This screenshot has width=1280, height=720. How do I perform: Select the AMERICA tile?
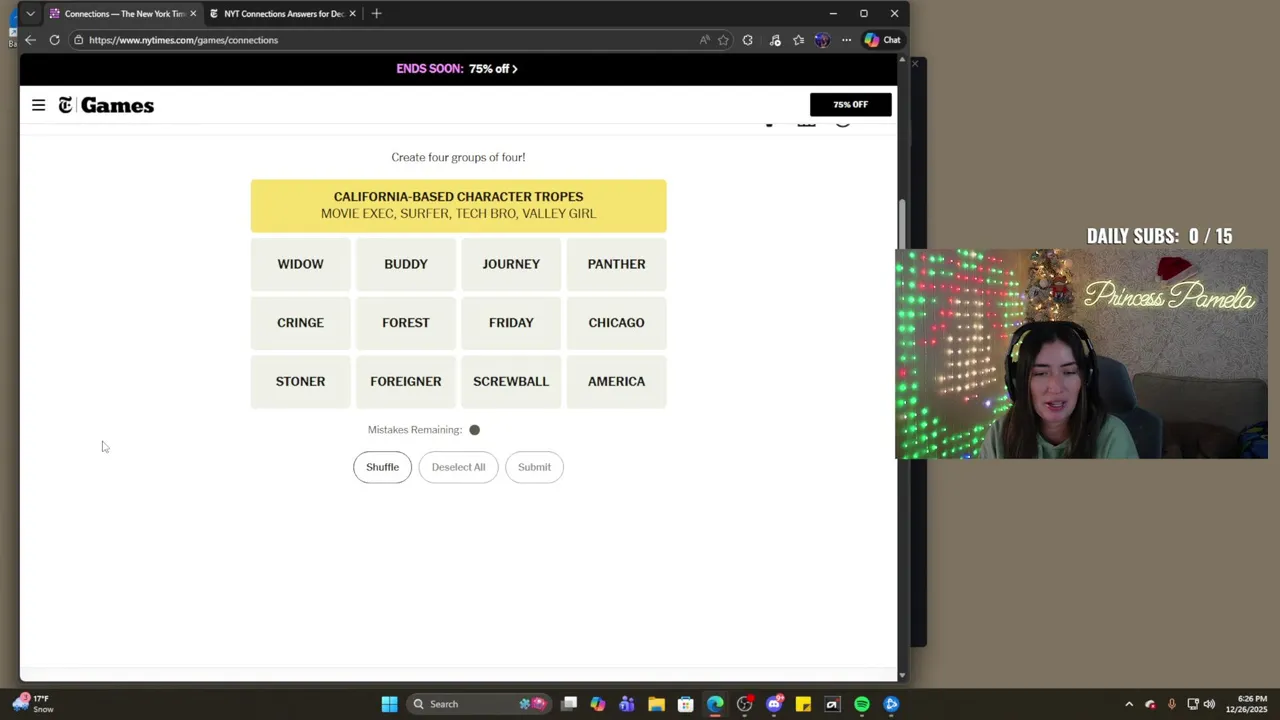point(616,381)
